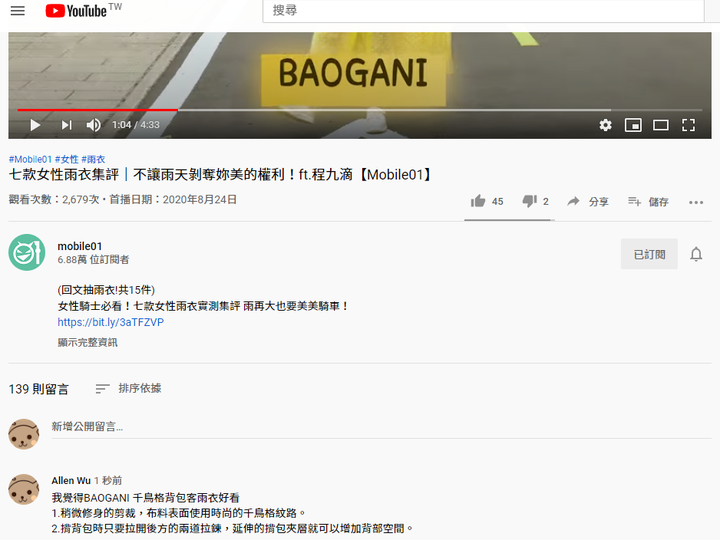This screenshot has height=540, width=720.
Task: Open mobile01 channel avatar
Action: tap(27, 252)
